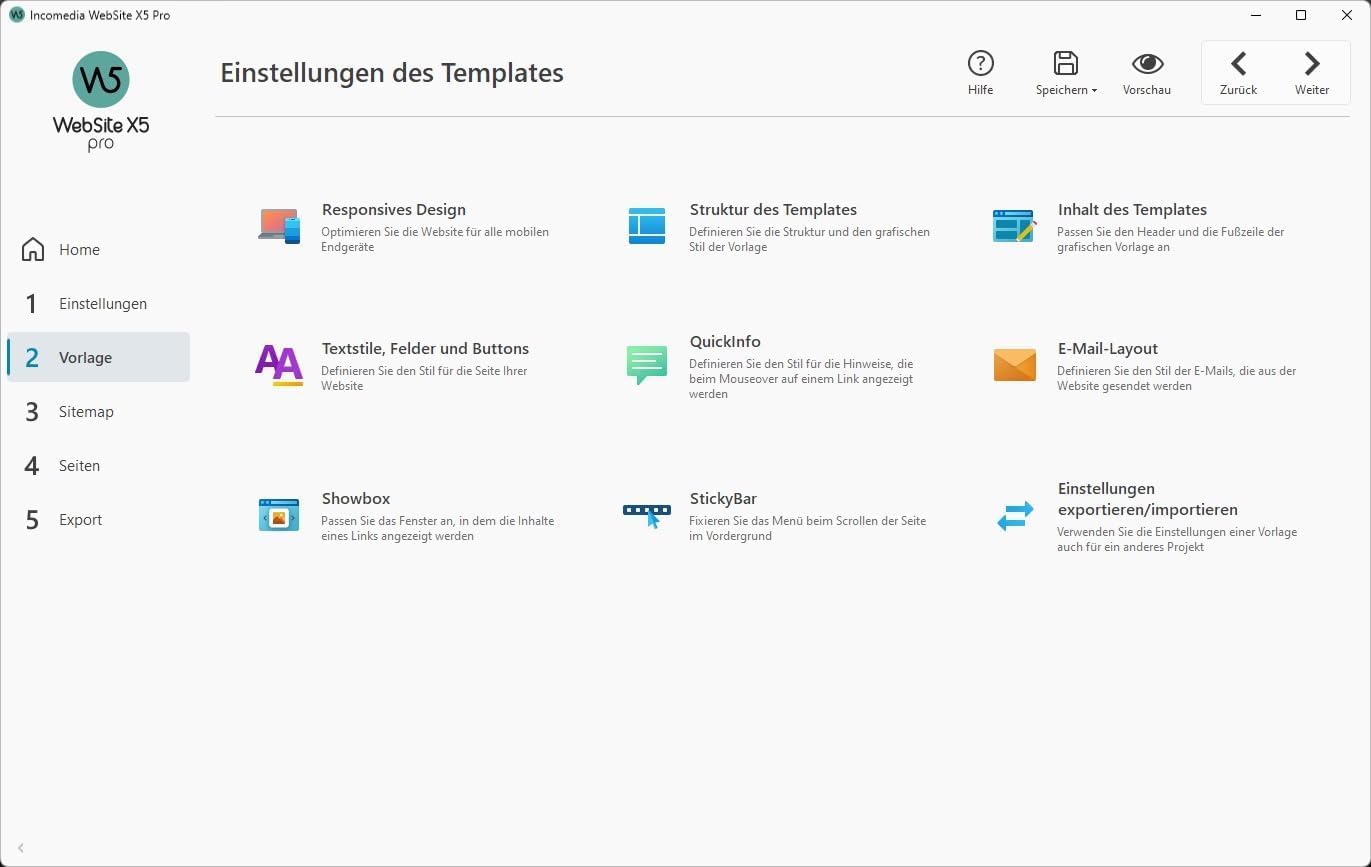The width and height of the screenshot is (1371, 867).
Task: Open the Responsives Design laptop icon
Action: [x=278, y=226]
